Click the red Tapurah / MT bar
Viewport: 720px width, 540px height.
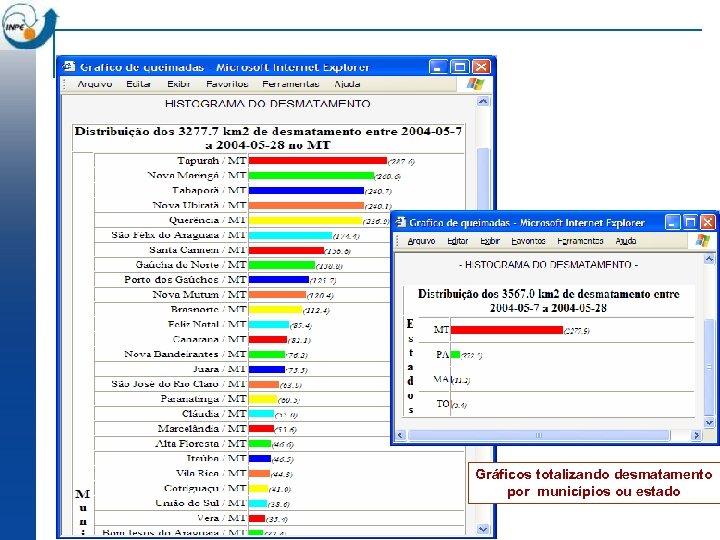pyautogui.click(x=318, y=161)
